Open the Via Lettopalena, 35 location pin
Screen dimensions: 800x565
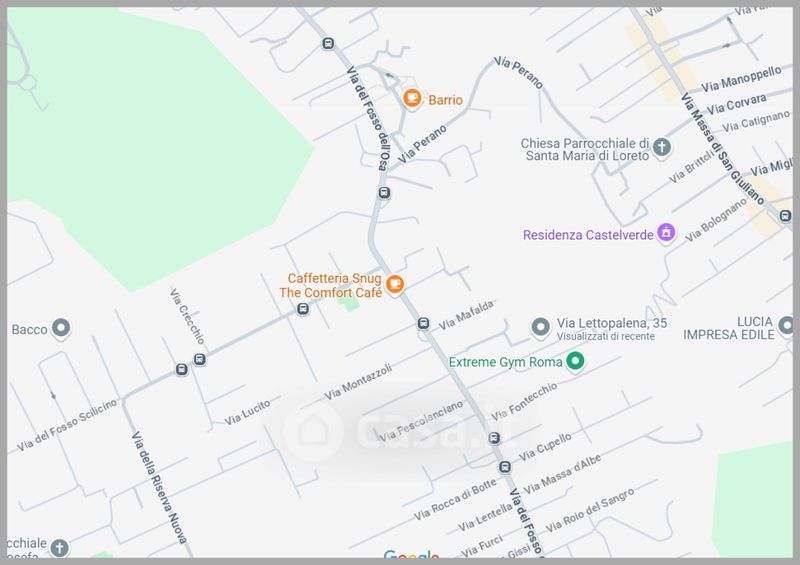541,327
